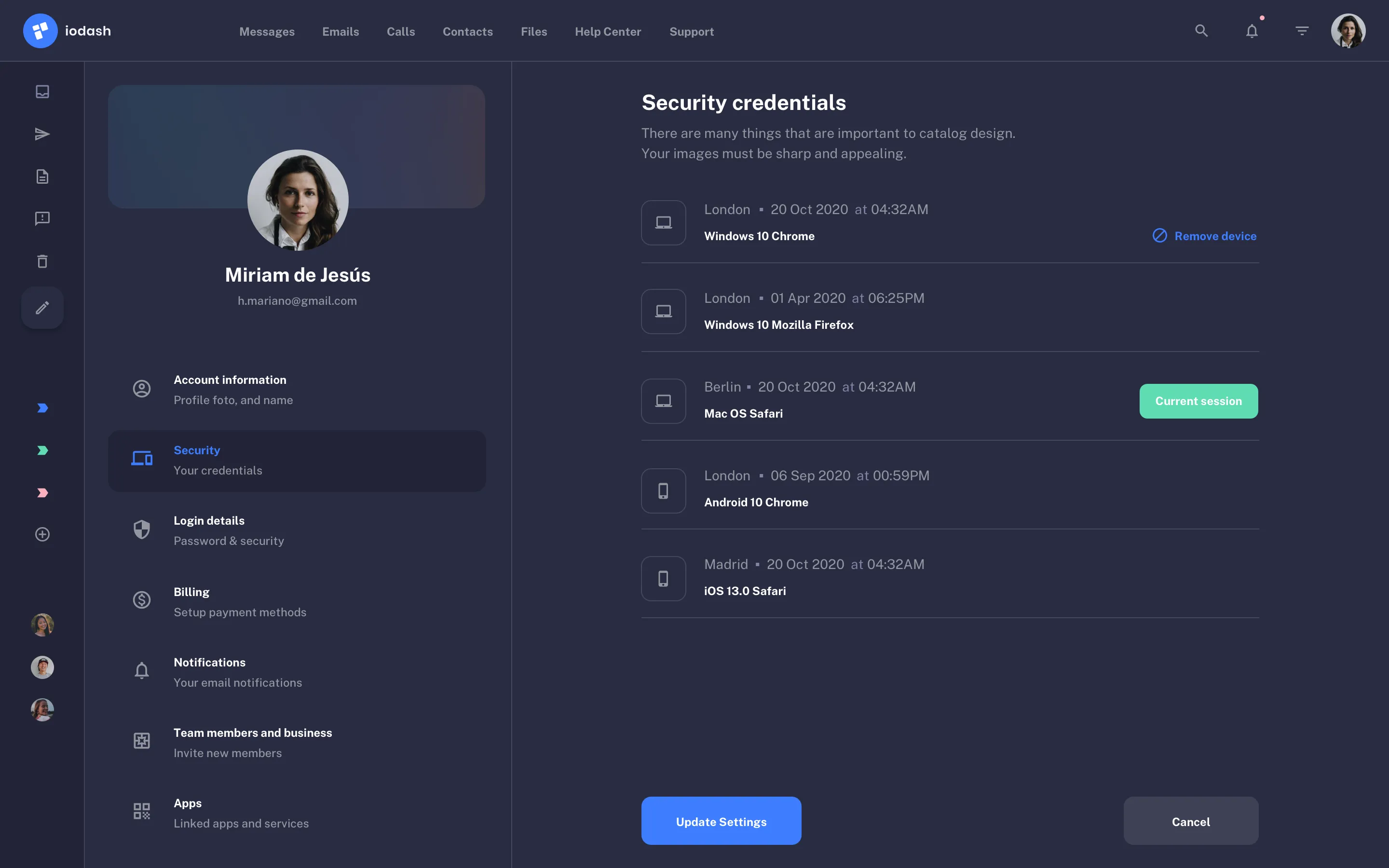Open the trash icon in the left sidebar
The height and width of the screenshot is (868, 1389).
[x=42, y=261]
